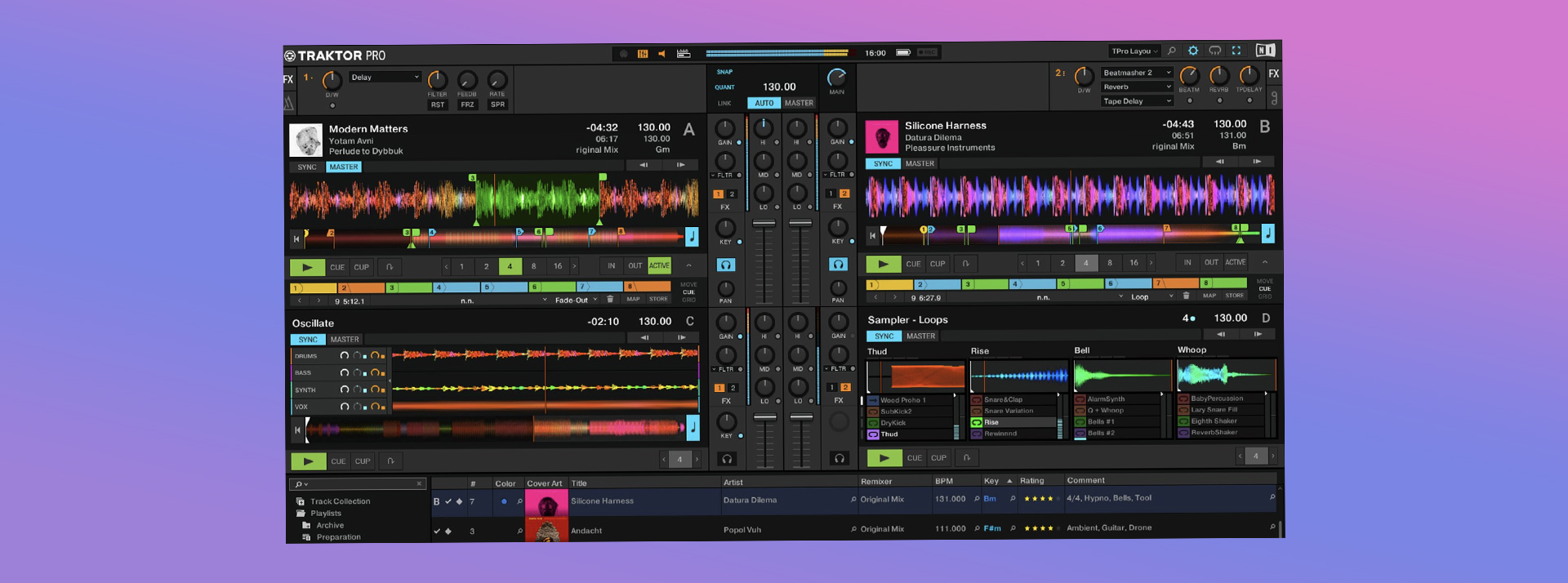The image size is (1568, 583).
Task: Click the metronome icon below left FX
Action: (288, 103)
